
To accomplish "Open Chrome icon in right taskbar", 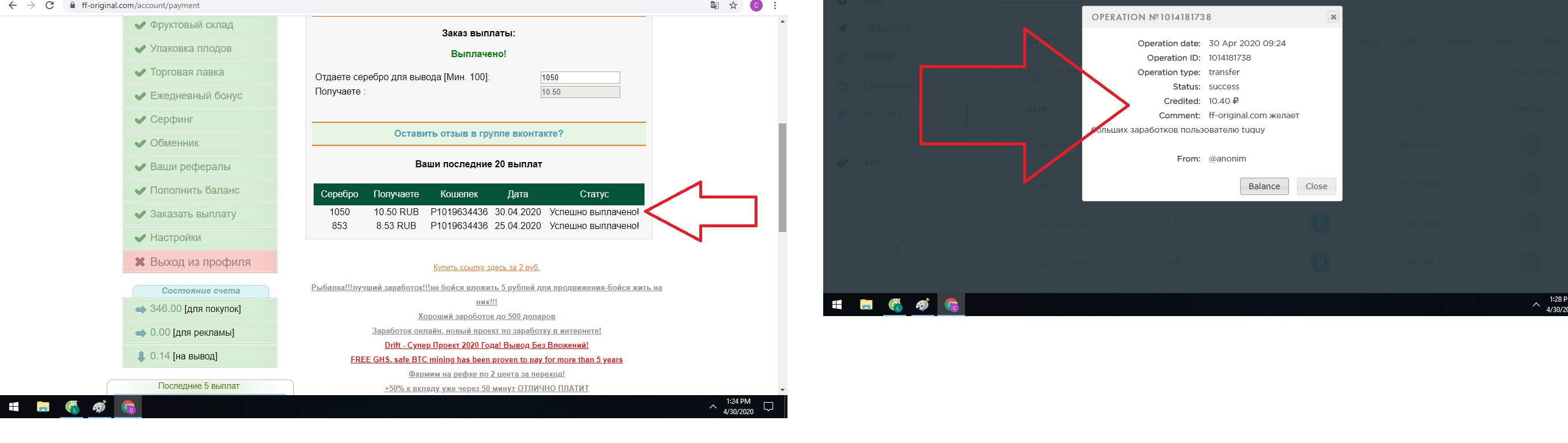I will [951, 305].
